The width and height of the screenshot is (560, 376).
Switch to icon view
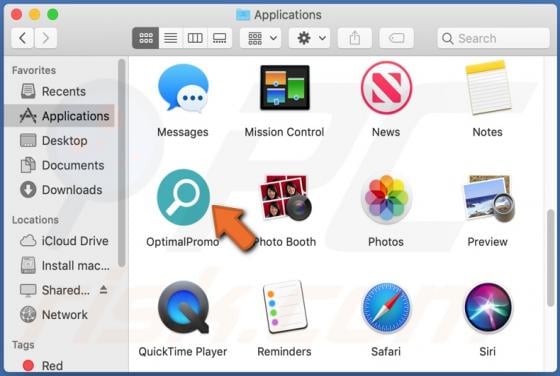(x=146, y=38)
